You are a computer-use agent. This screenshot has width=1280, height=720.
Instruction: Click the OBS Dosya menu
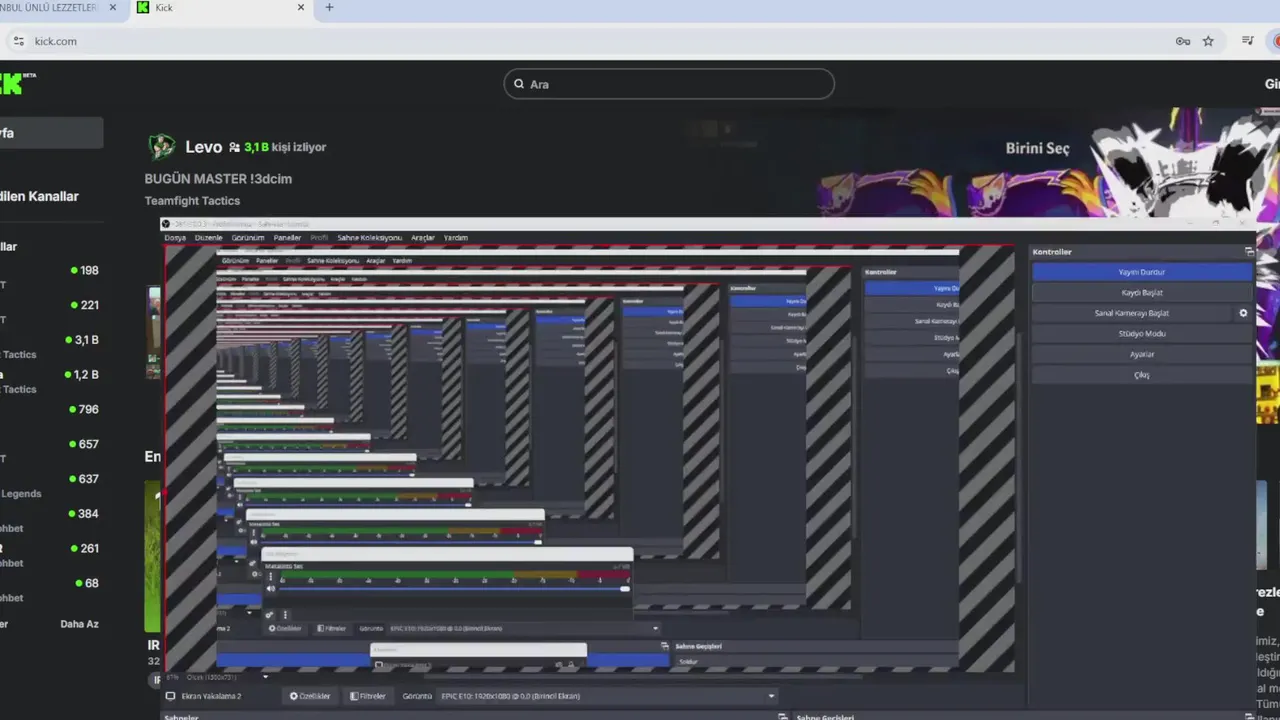coord(175,238)
